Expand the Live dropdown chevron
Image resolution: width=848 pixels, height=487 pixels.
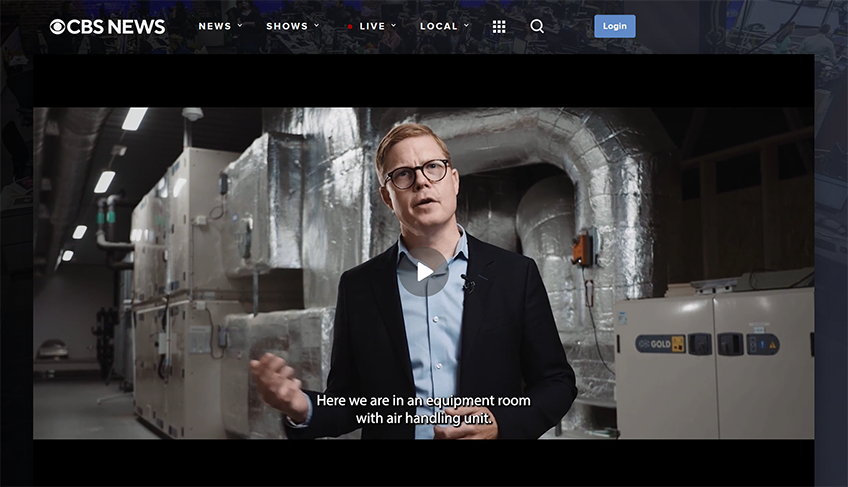394,25
